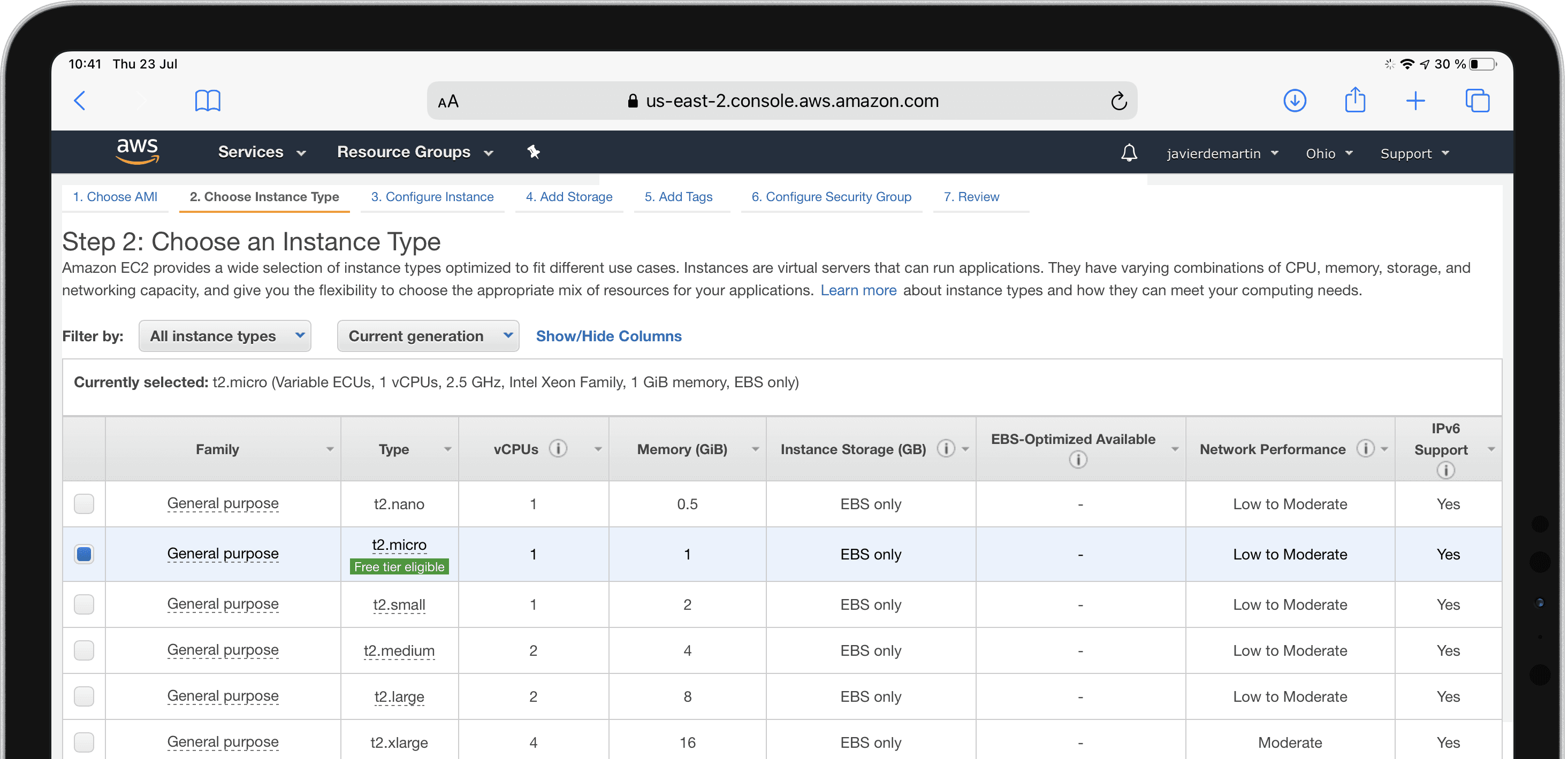Open the Support dropdown
Image resolution: width=1568 pixels, height=759 pixels.
[1414, 154]
